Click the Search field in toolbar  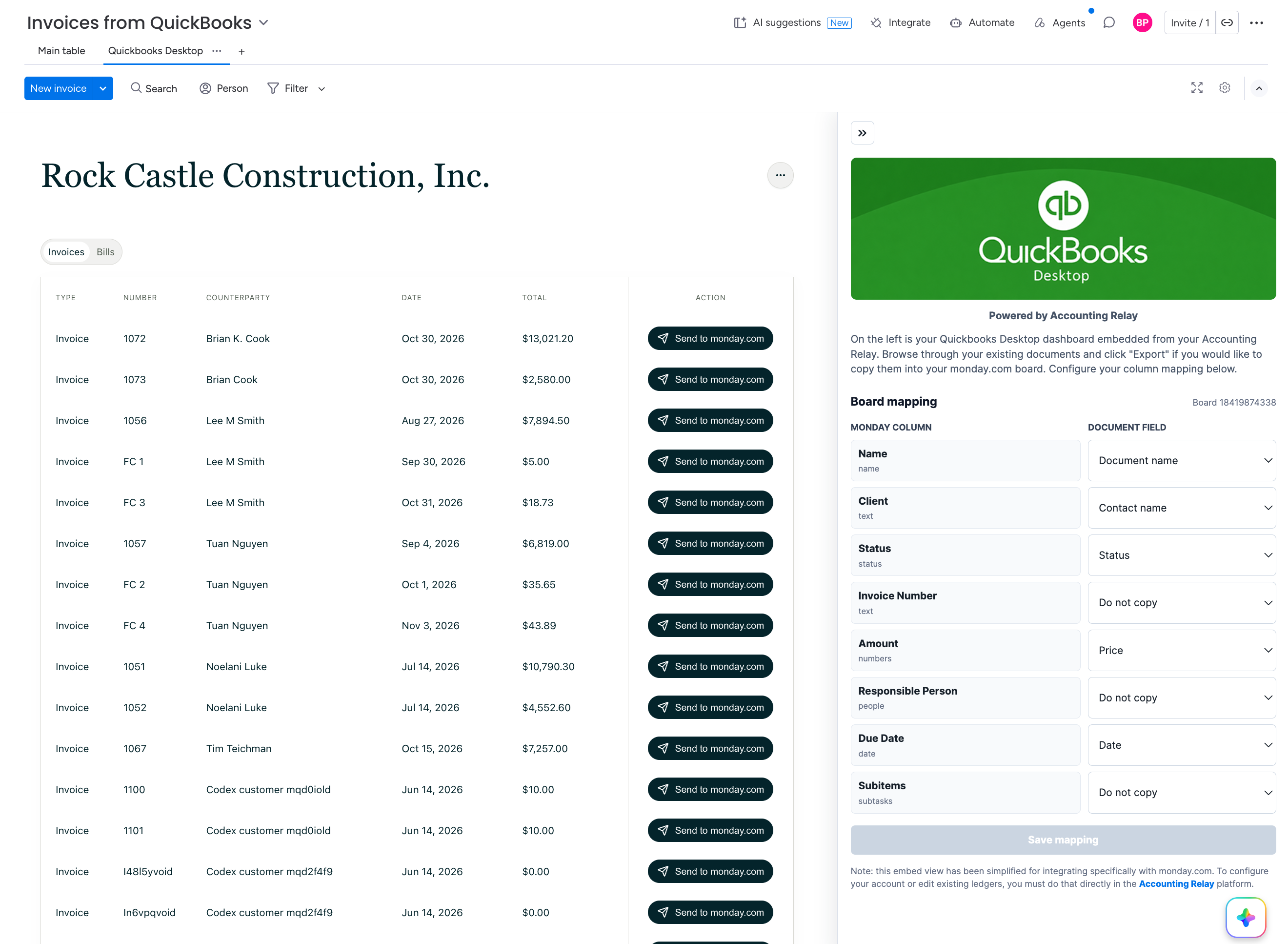[154, 88]
